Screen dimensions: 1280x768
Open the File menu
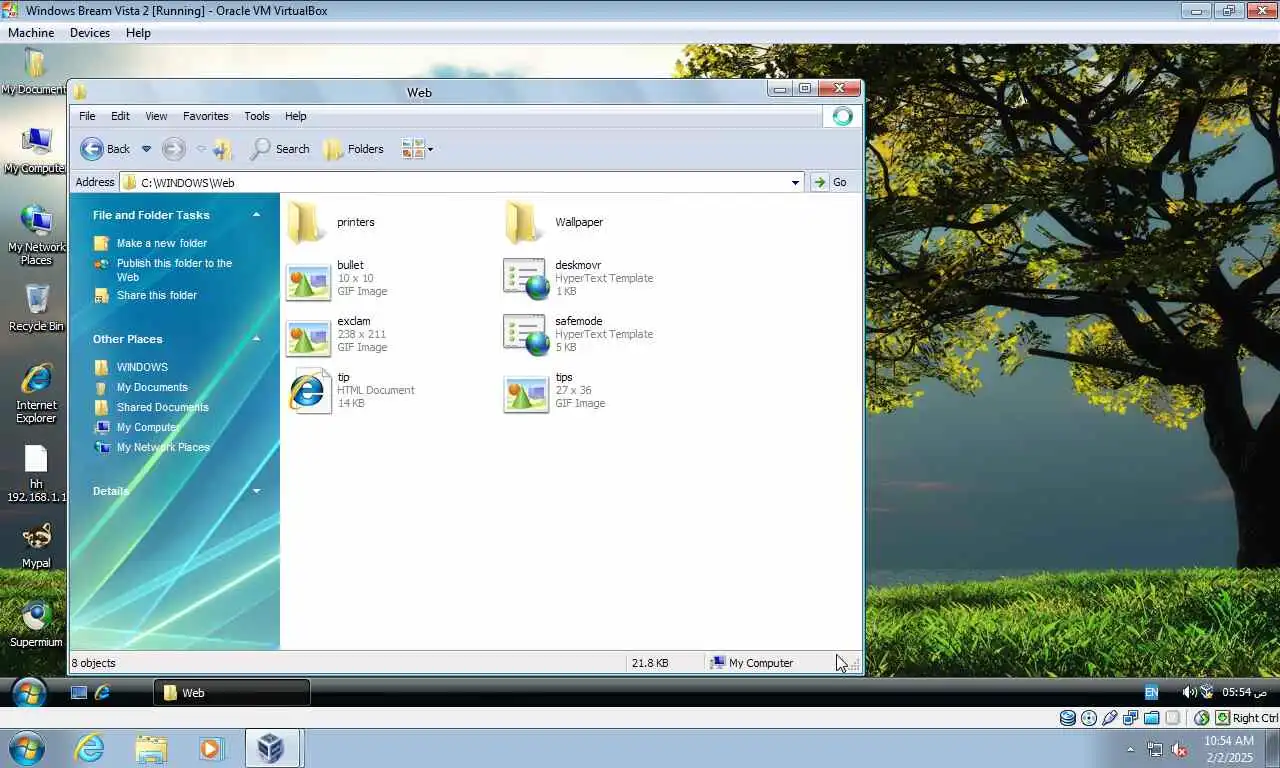pyautogui.click(x=87, y=116)
